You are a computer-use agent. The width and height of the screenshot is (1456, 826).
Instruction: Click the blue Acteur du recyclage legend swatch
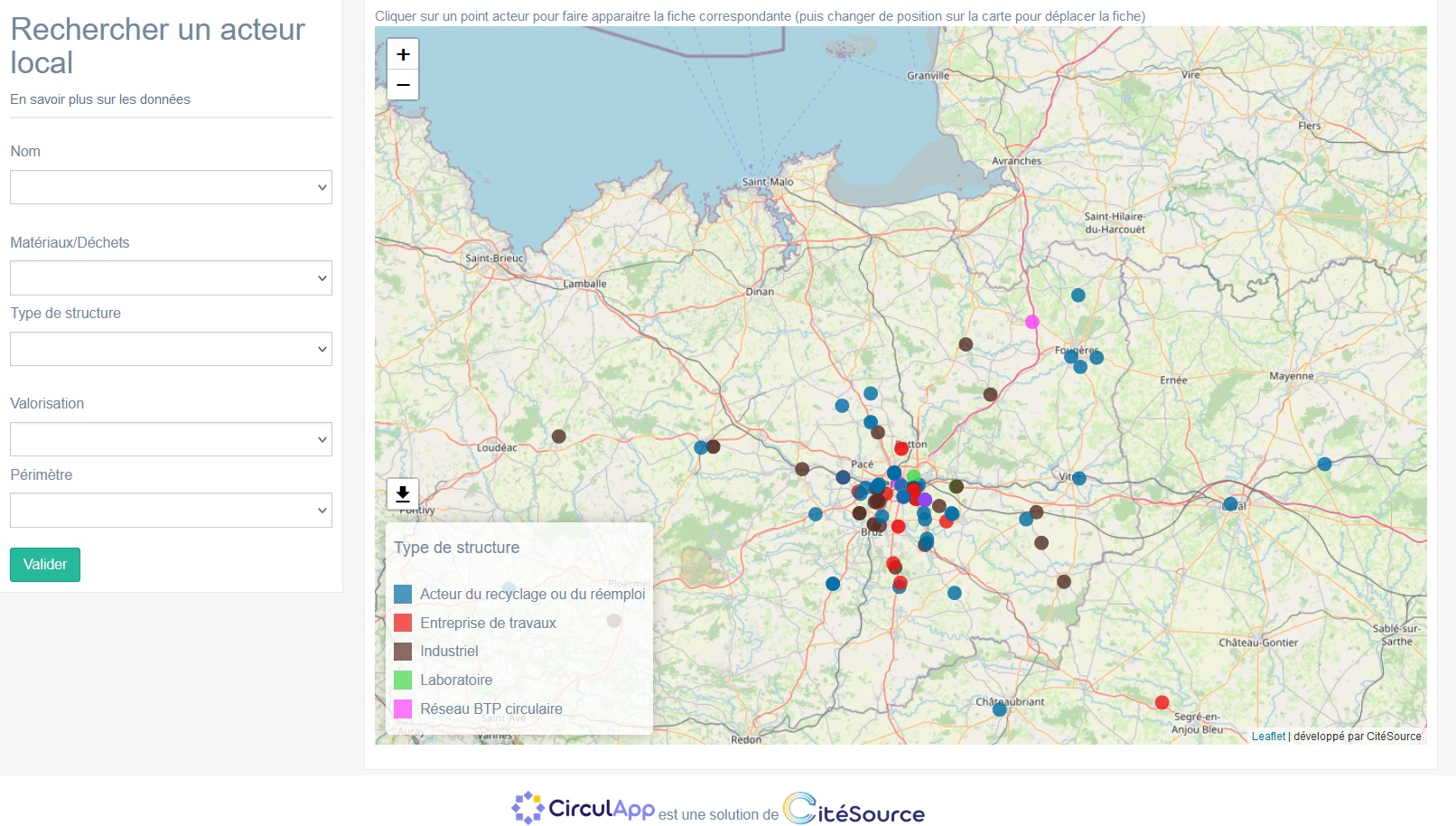tap(403, 595)
